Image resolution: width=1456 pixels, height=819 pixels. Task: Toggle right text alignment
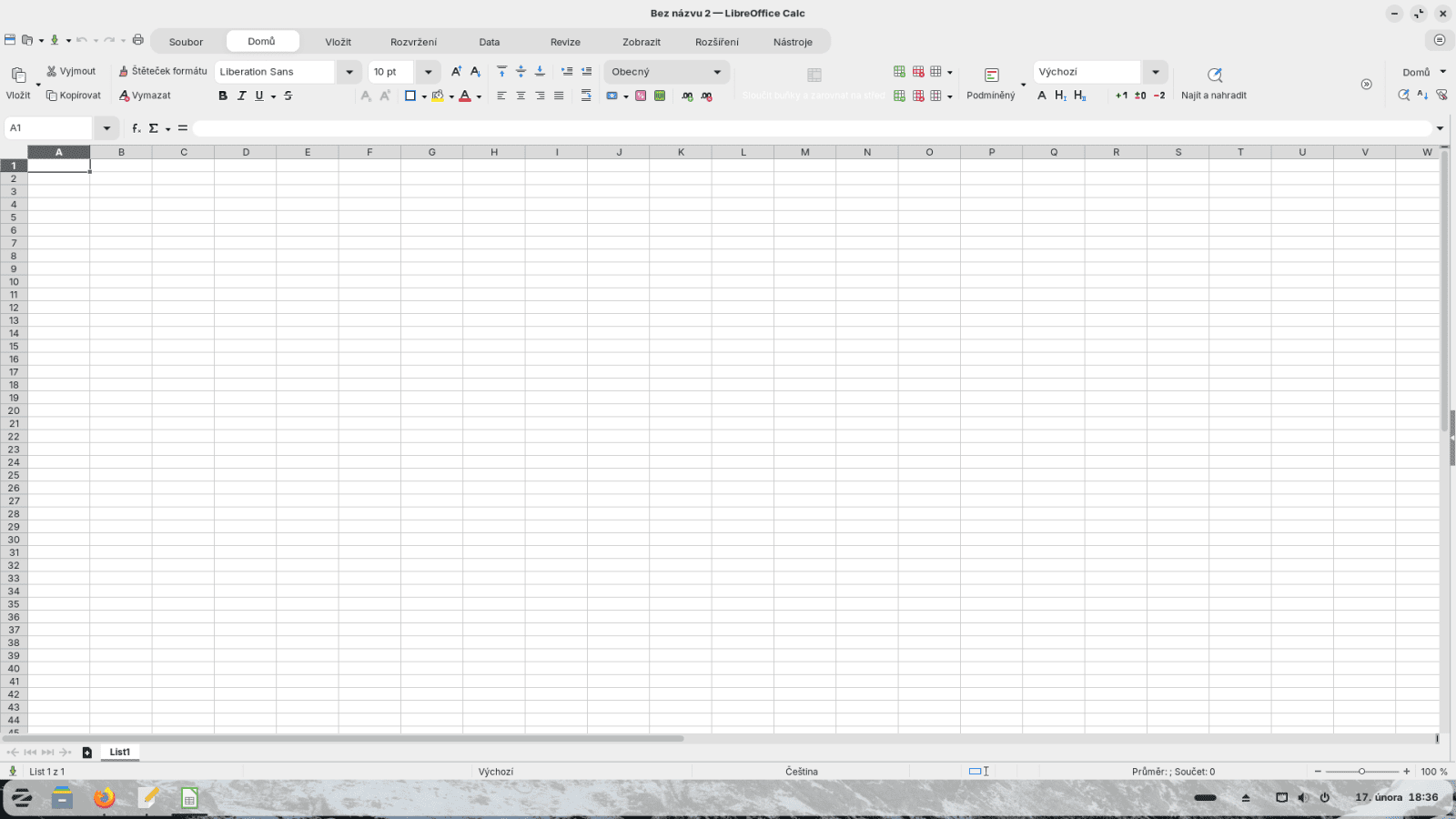[540, 96]
